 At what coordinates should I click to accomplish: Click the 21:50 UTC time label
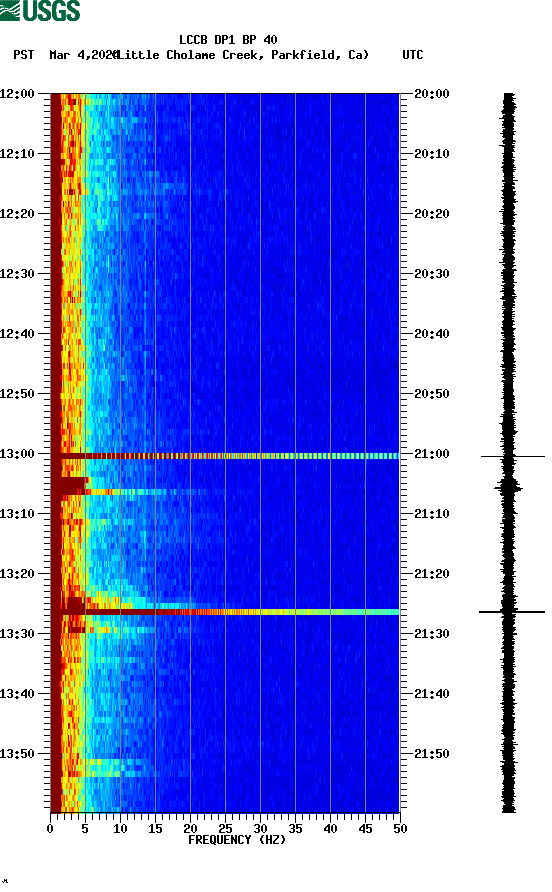432,754
